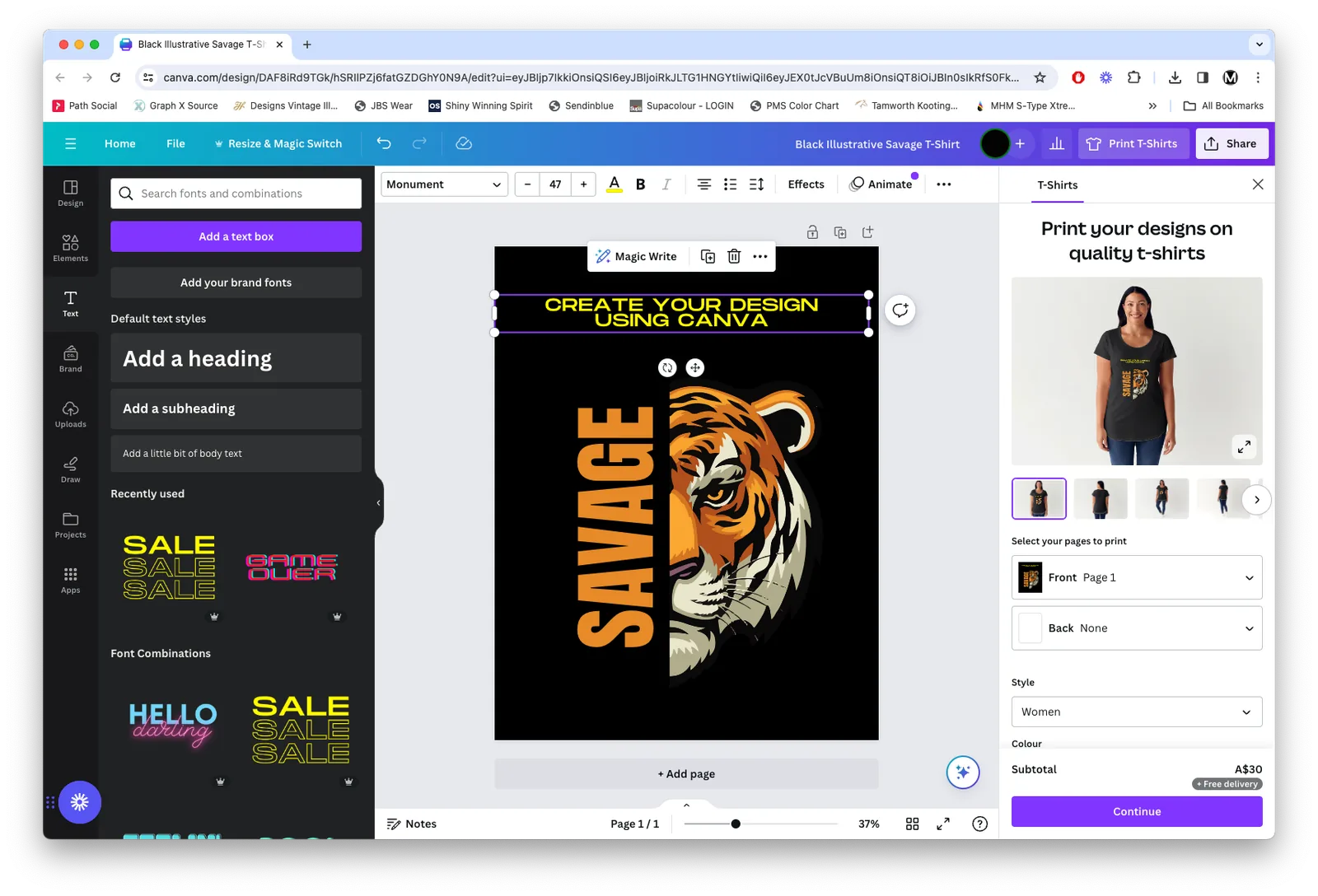Toggle bold formatting
This screenshot has height=896, width=1318.
point(640,184)
